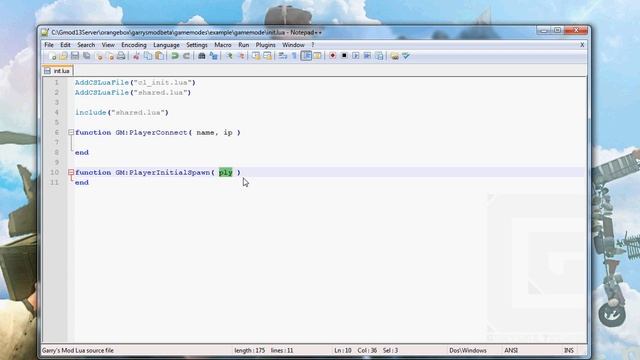Click the Save All toolbar icon
The height and width of the screenshot is (360, 640).
(x=87, y=56)
